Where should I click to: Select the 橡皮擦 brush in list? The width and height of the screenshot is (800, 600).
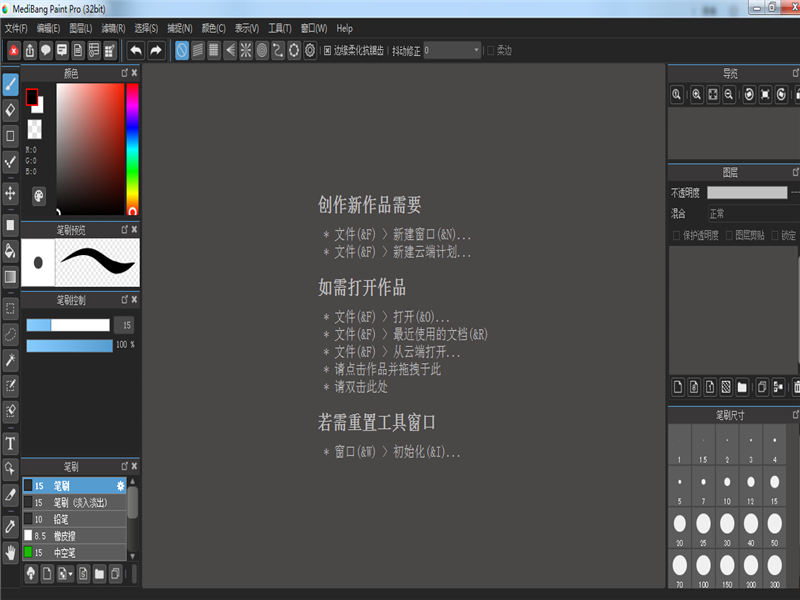(x=74, y=536)
